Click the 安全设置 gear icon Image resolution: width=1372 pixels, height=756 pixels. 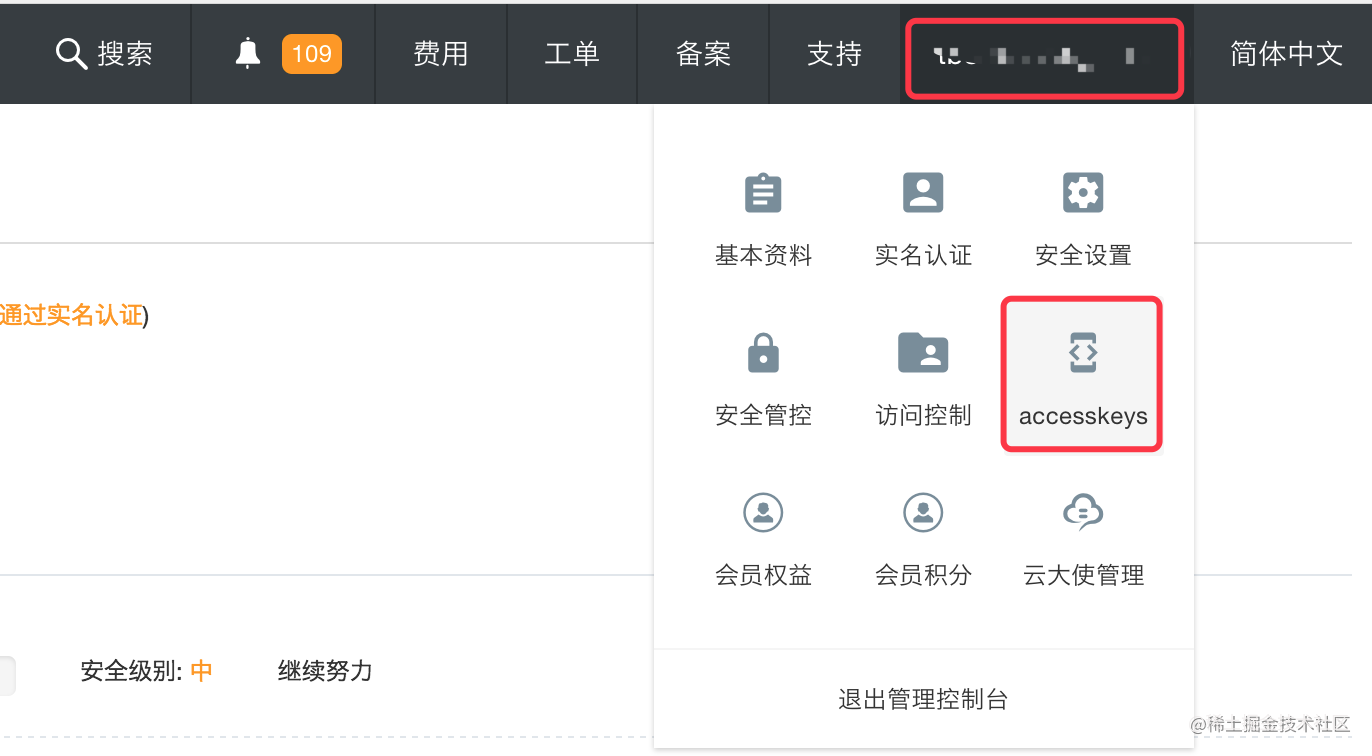(x=1083, y=192)
